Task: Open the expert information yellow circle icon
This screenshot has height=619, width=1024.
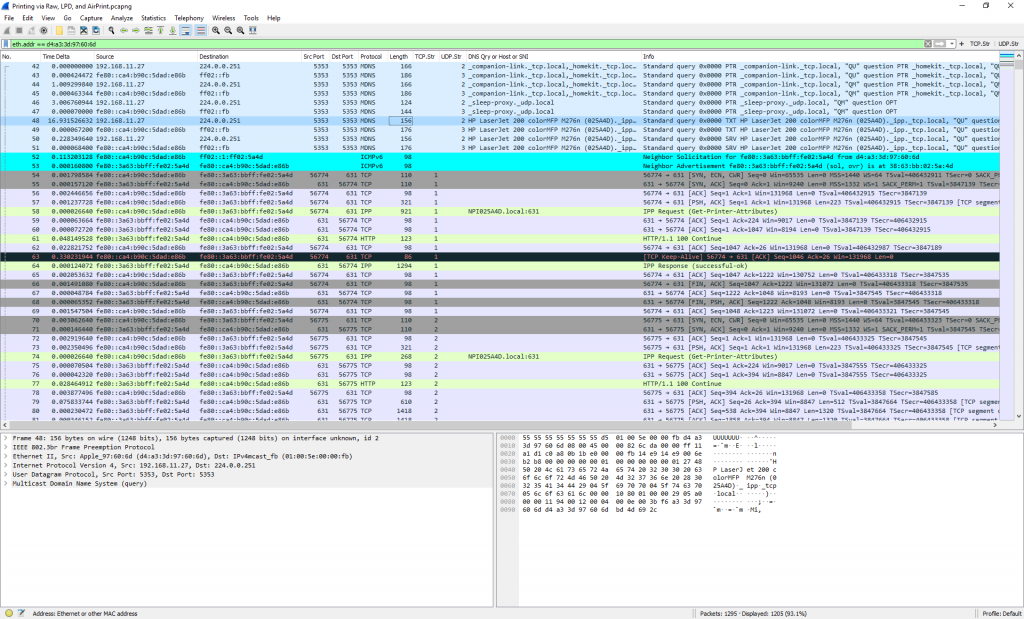Action: [8, 612]
